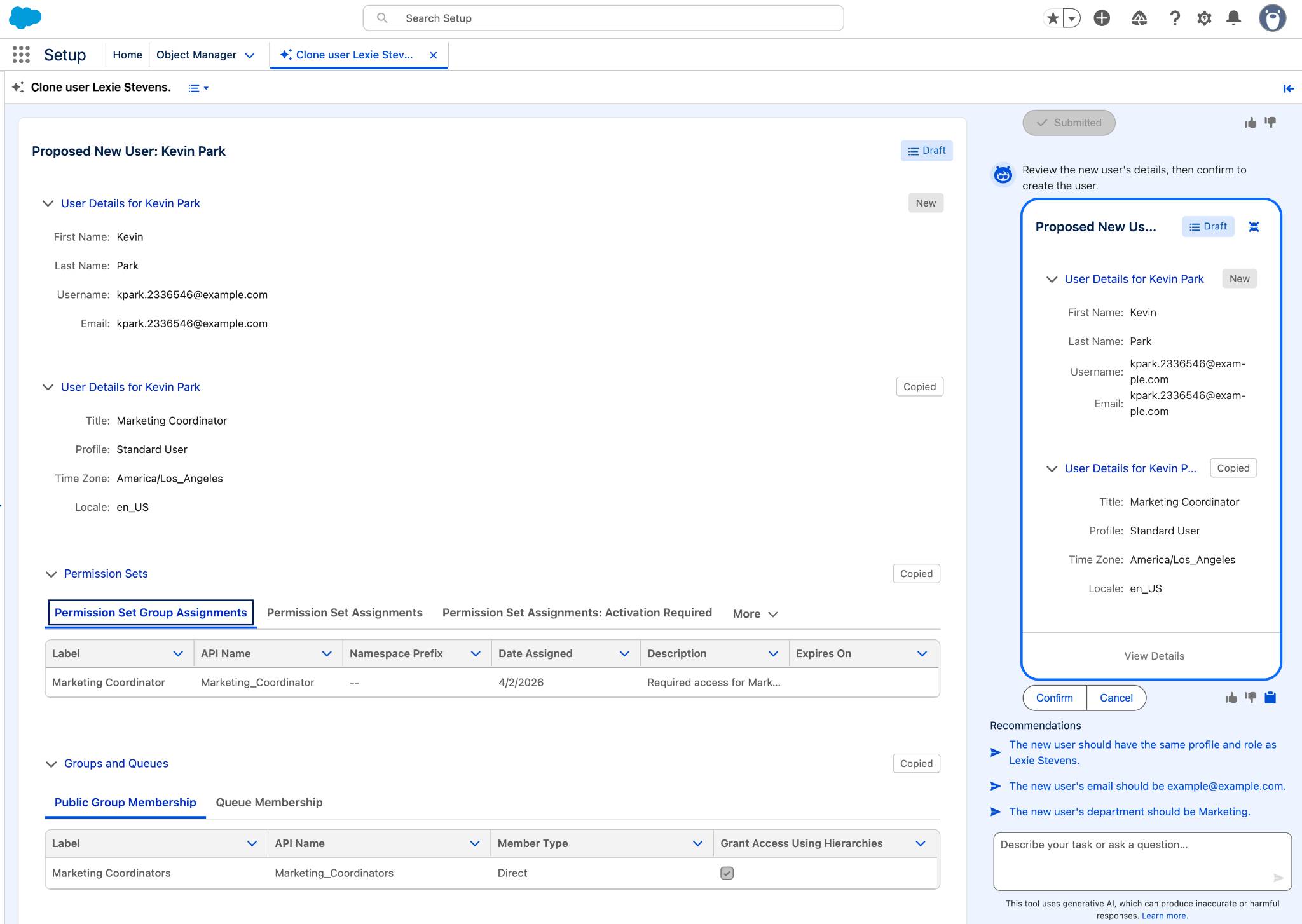This screenshot has width=1302, height=924.
Task: Open API Name column menu in Permission Sets
Action: point(327,653)
